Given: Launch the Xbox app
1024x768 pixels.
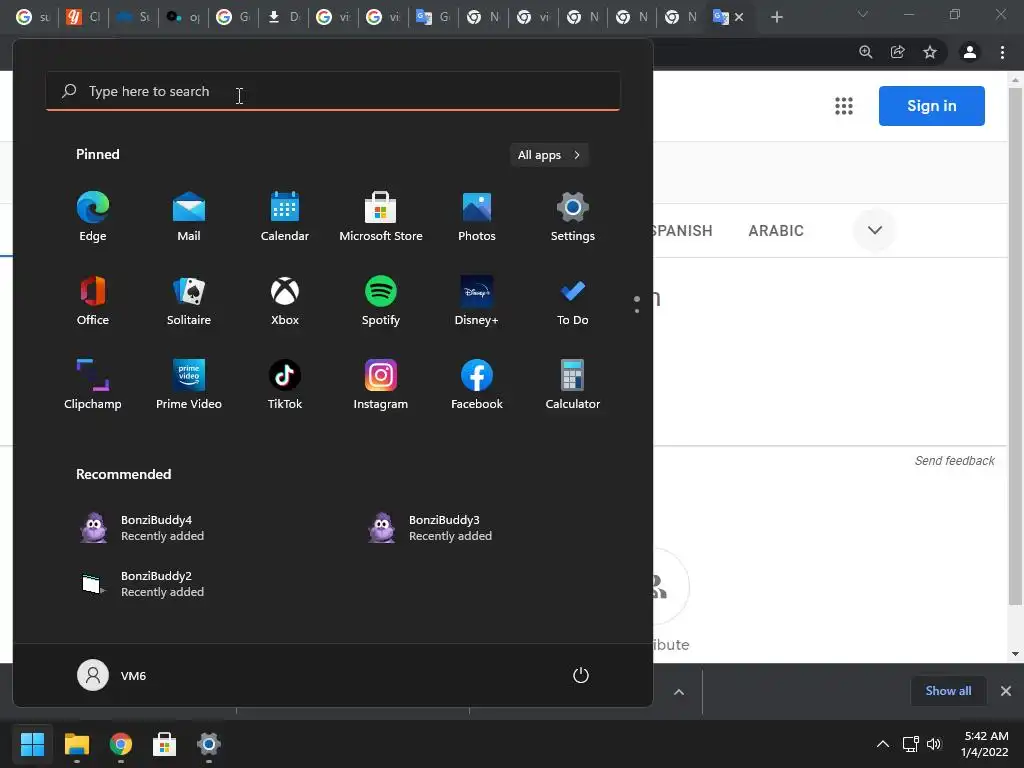Looking at the screenshot, I should point(285,301).
